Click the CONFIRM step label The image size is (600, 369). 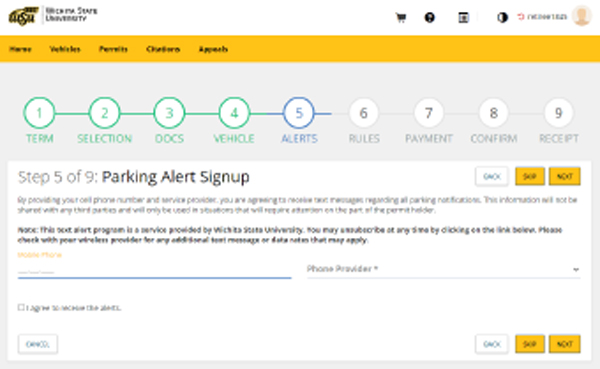[x=494, y=139]
